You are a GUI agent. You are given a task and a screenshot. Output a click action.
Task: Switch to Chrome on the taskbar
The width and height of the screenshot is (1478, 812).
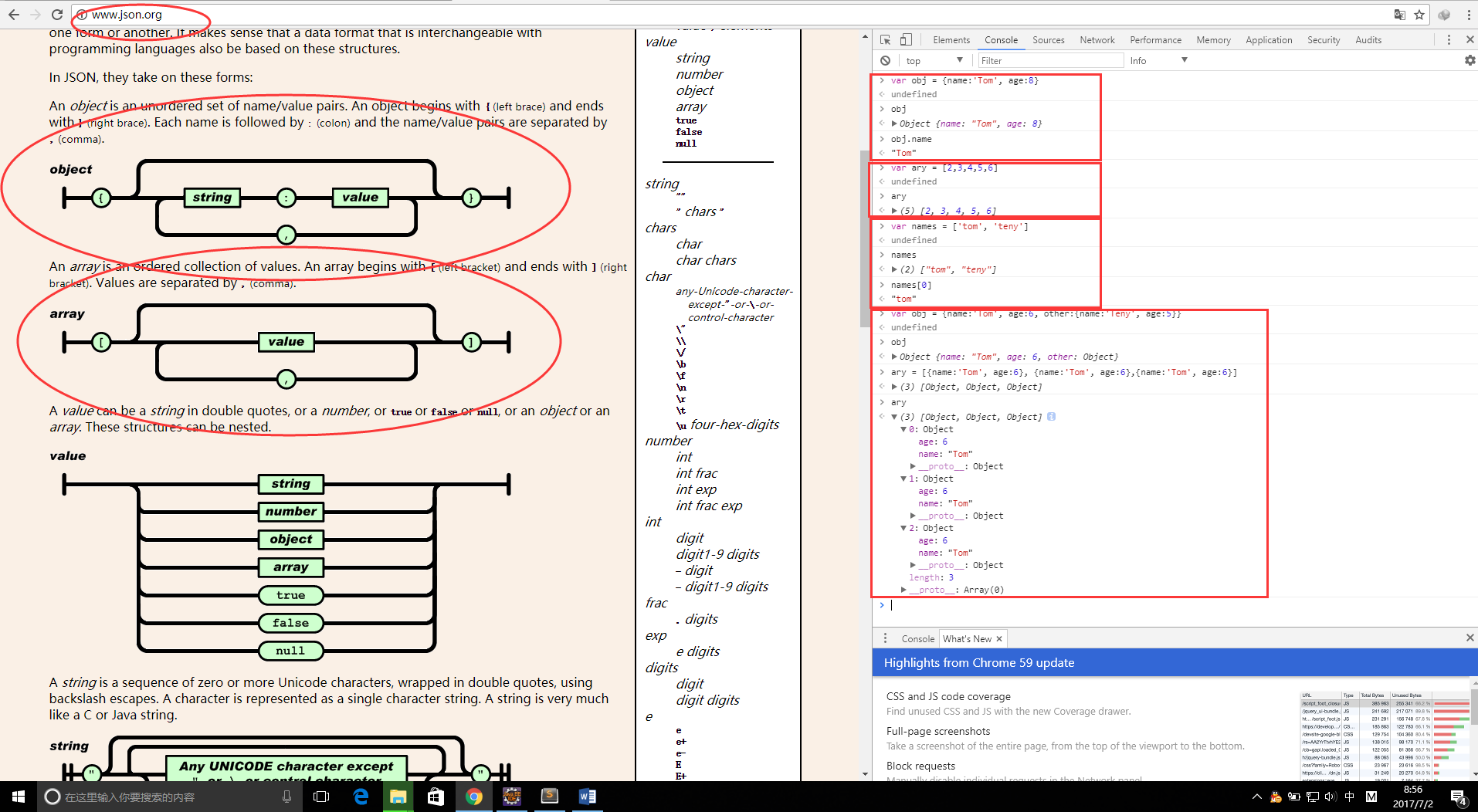474,797
